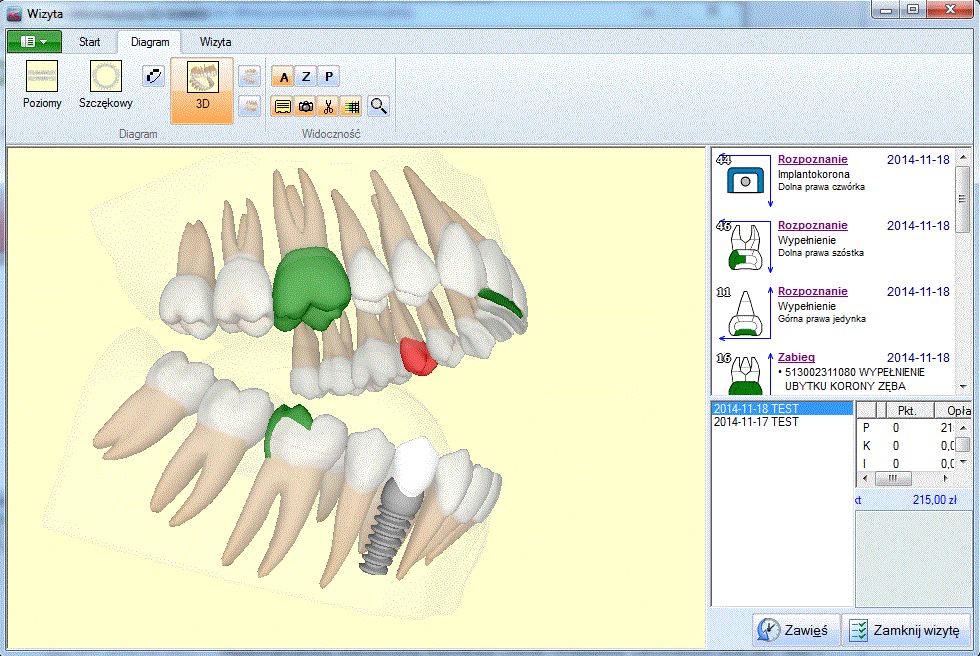Toggle the A visibility button
Viewport: 980px width, 656px height.
tap(283, 77)
